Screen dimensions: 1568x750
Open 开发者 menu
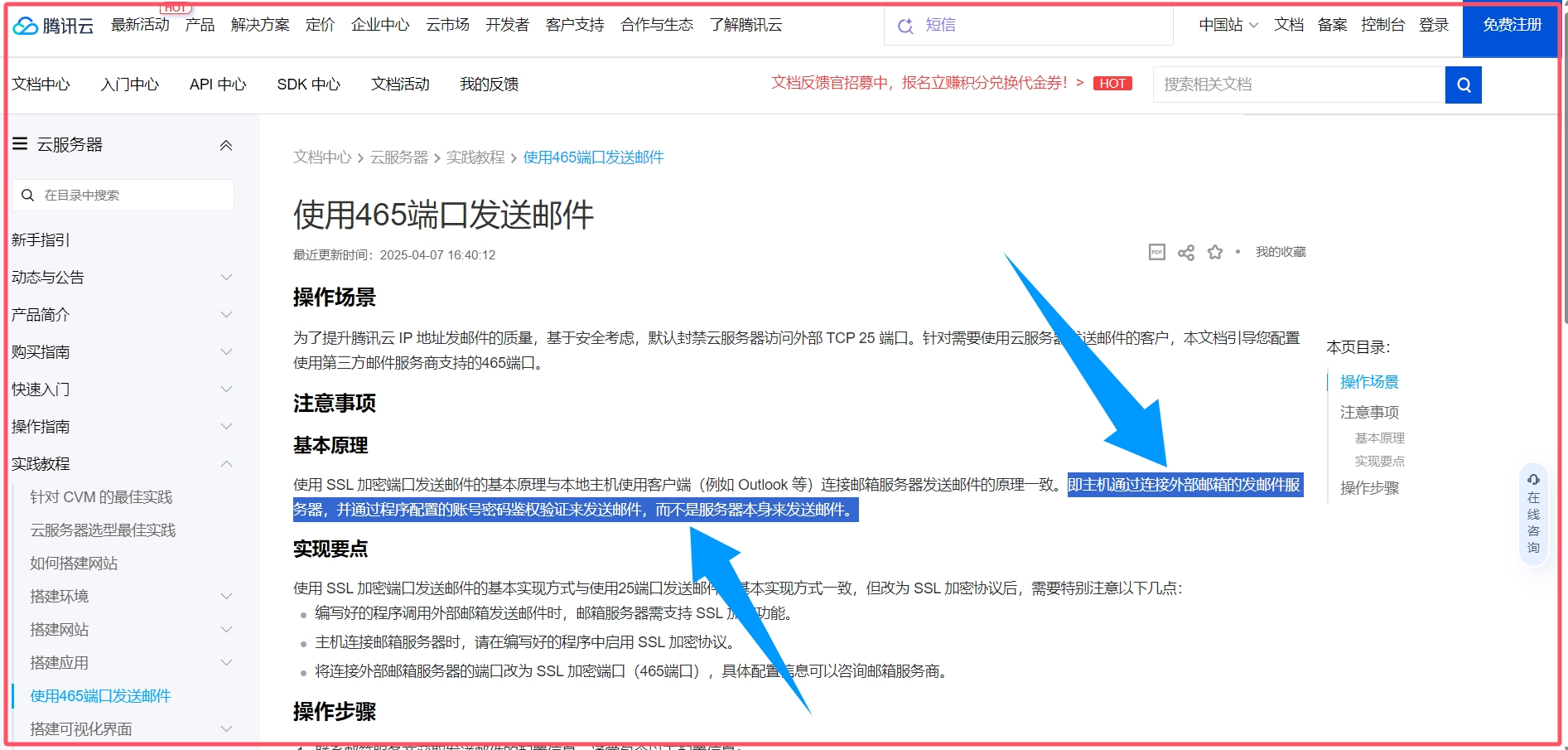507,25
